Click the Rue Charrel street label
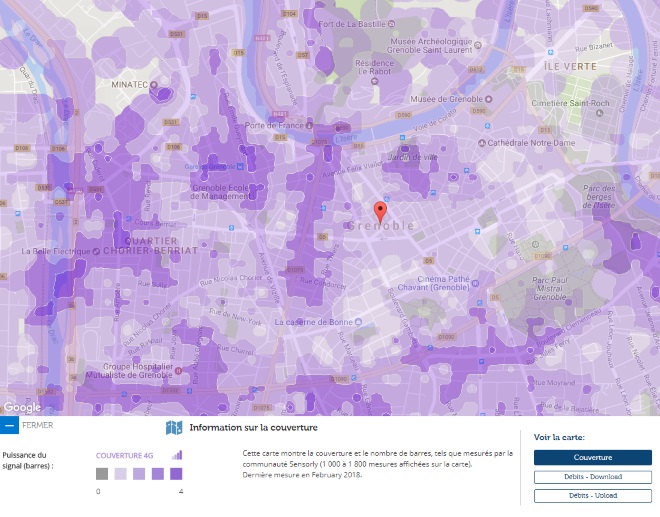The image size is (660, 517). tap(236, 349)
